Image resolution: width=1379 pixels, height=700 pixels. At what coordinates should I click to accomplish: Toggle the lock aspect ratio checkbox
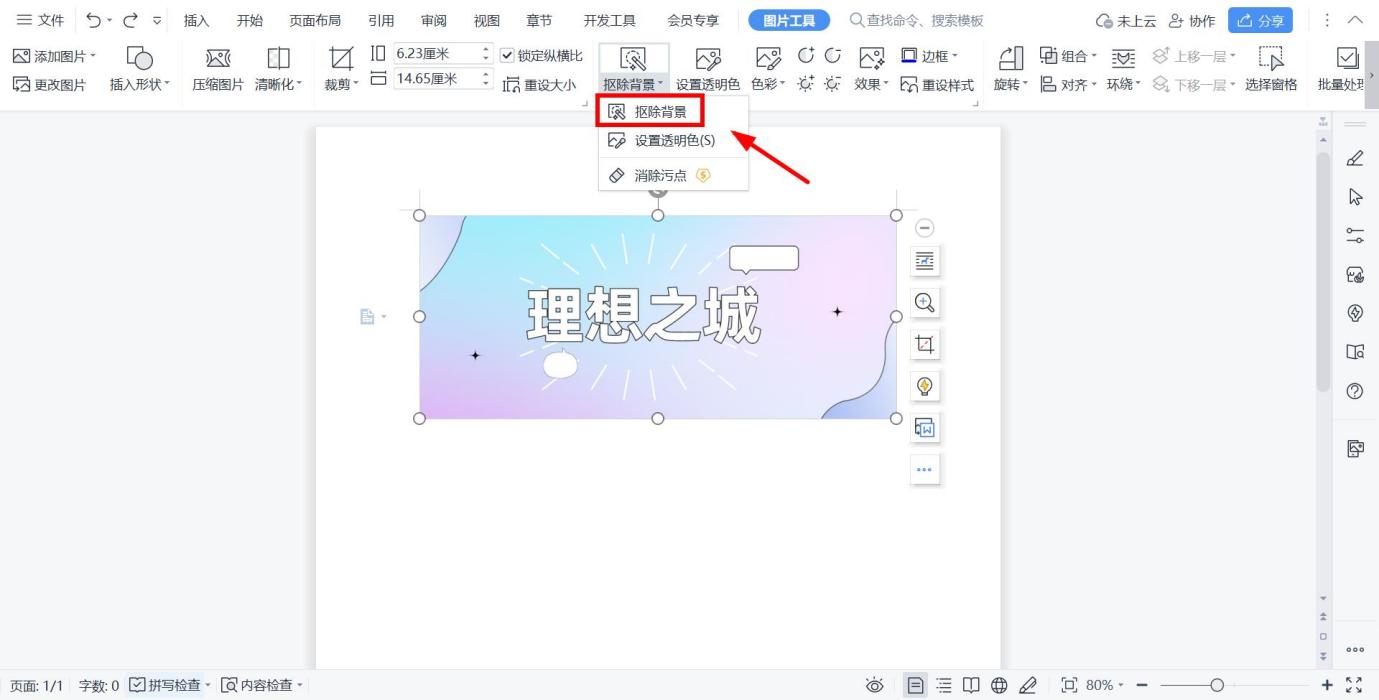pyautogui.click(x=507, y=56)
